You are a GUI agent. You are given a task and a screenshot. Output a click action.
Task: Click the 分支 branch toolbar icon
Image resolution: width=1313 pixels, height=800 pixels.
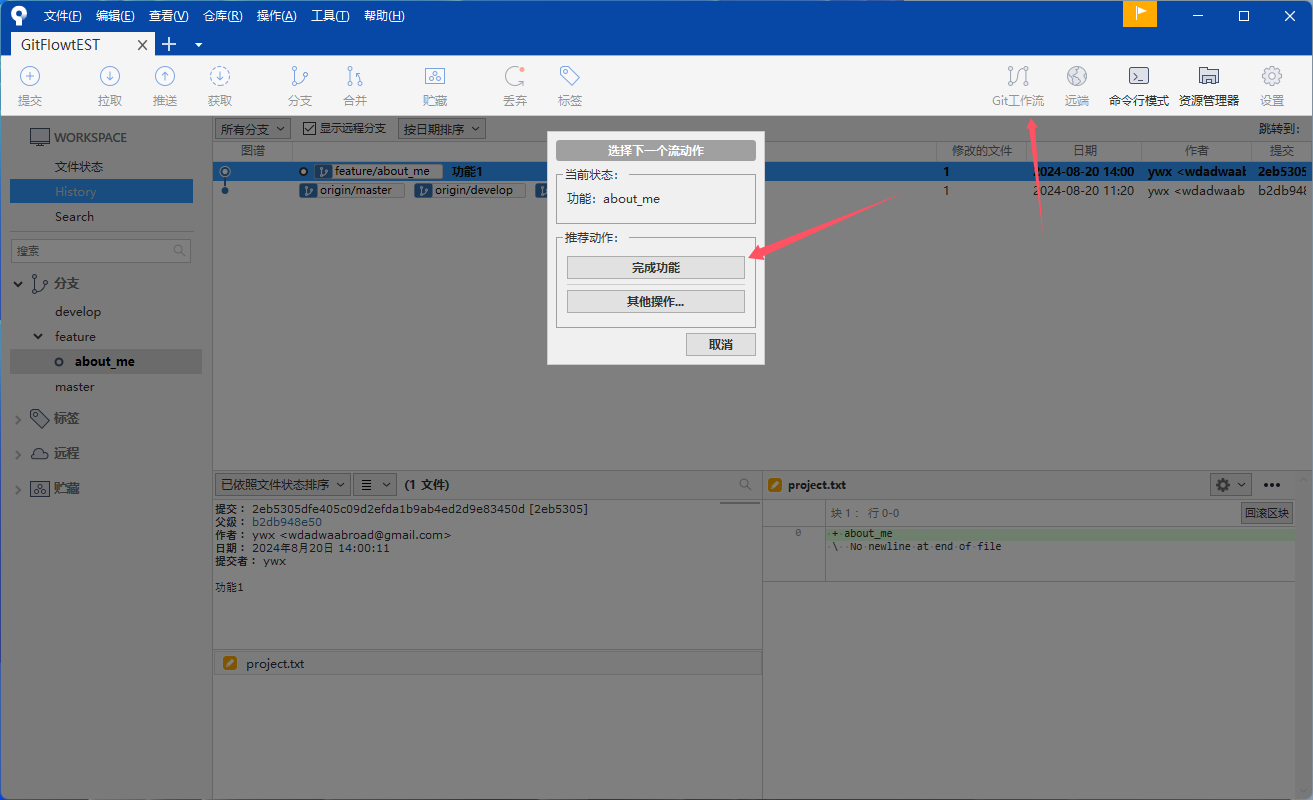pyautogui.click(x=299, y=77)
